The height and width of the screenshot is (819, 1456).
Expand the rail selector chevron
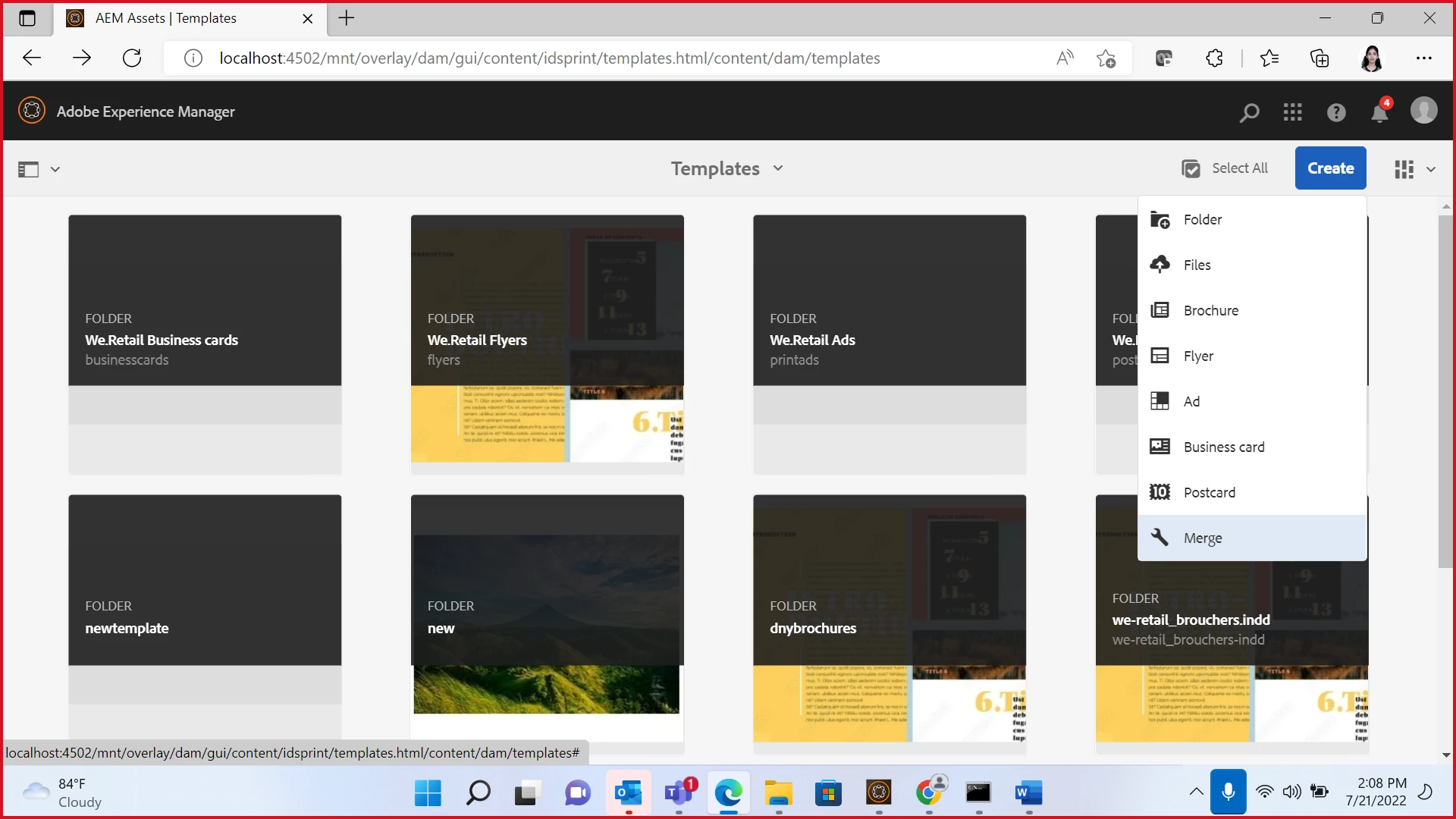[55, 169]
